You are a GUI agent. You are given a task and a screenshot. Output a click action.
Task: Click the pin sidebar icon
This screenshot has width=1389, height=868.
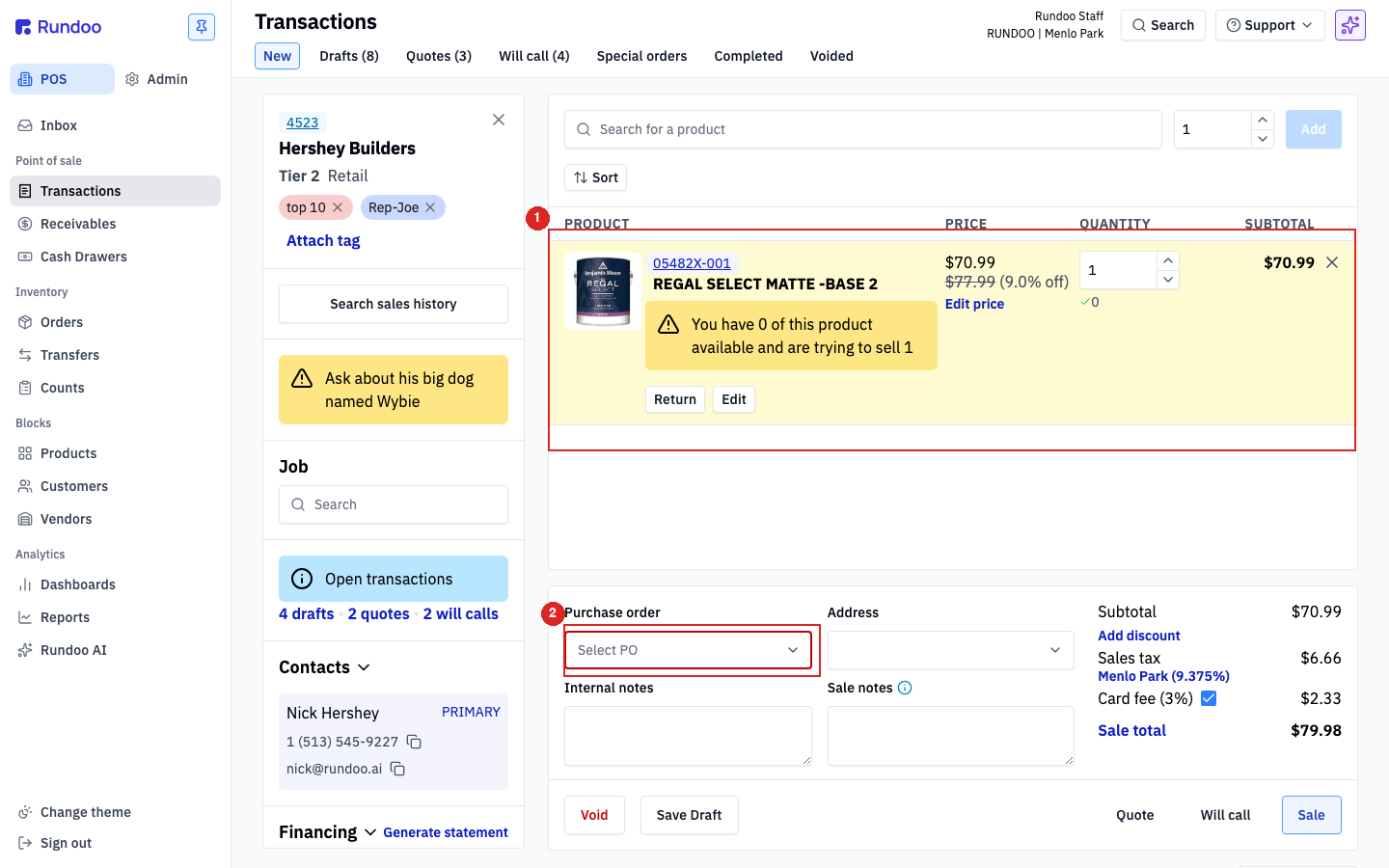202,27
